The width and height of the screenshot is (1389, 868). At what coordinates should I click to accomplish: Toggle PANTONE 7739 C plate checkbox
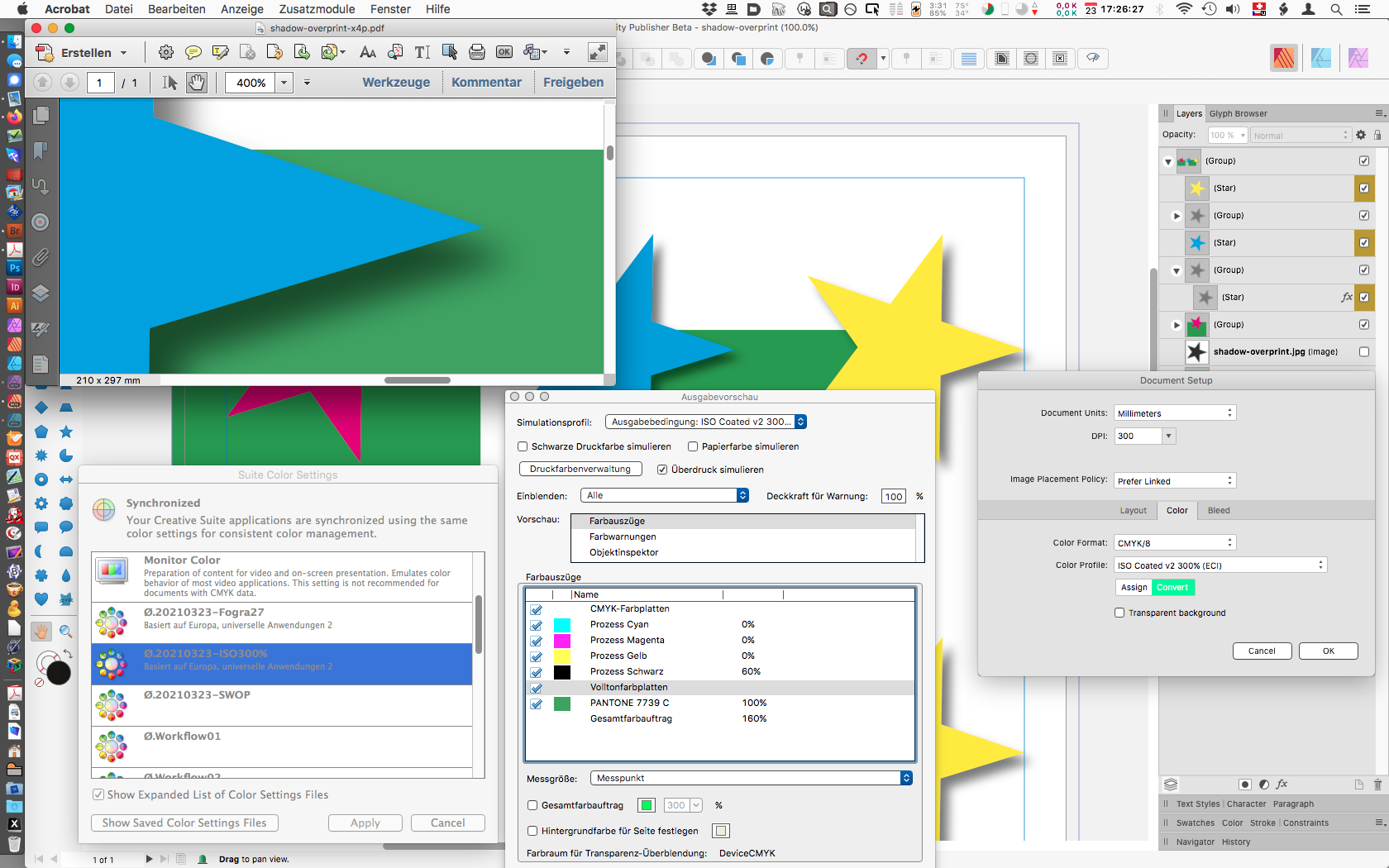tap(537, 703)
